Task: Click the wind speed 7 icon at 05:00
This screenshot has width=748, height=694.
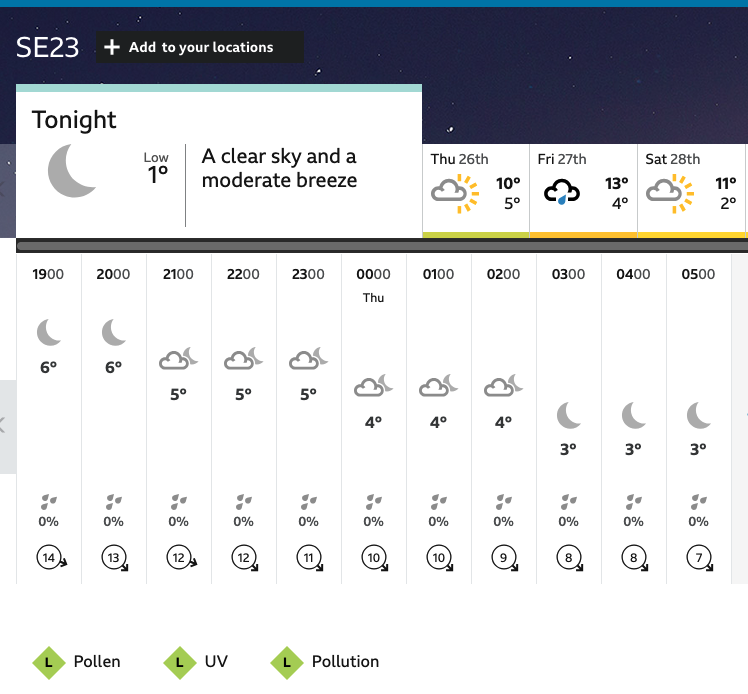Action: [699, 557]
